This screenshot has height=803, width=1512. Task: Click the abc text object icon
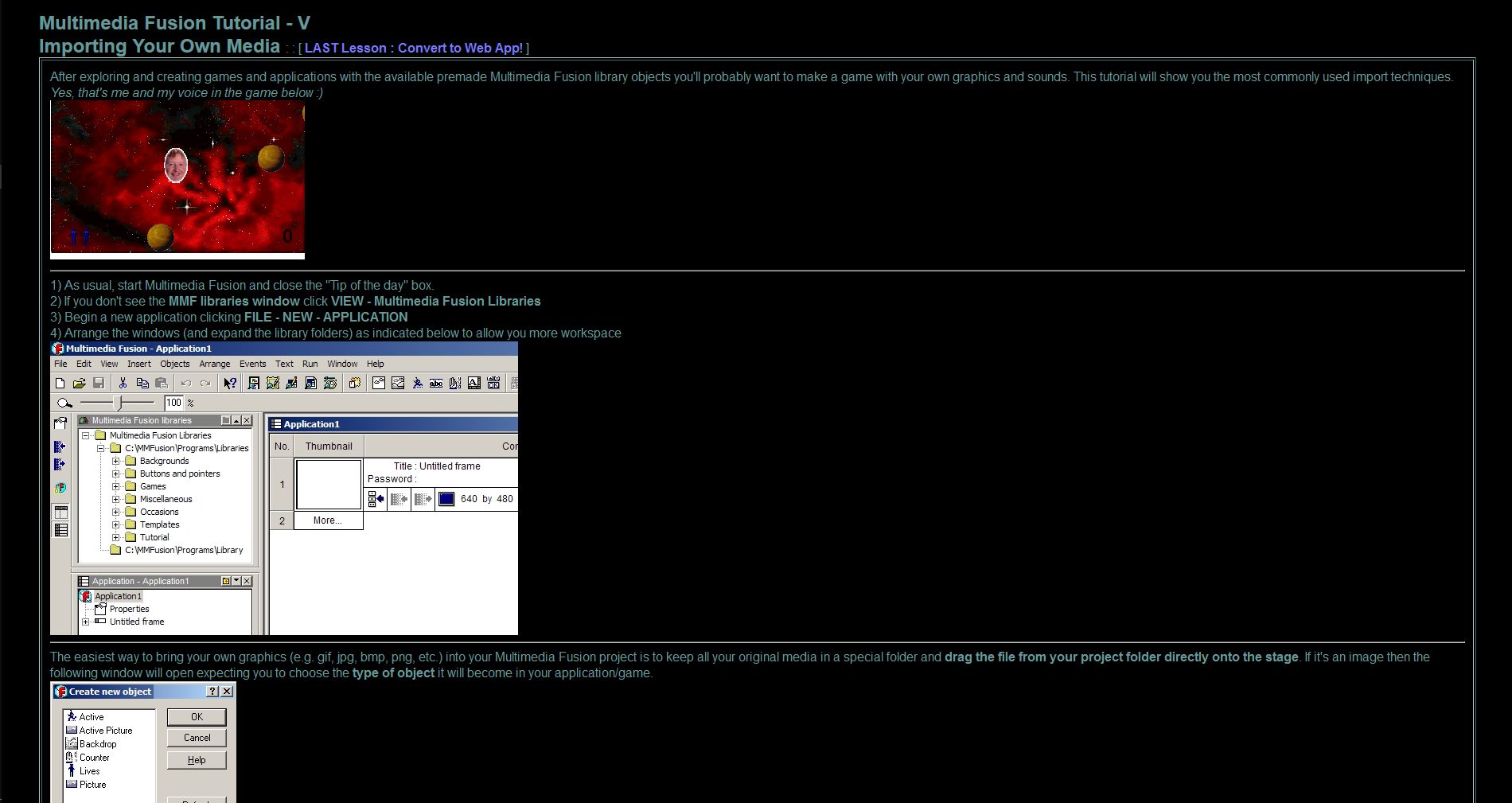(x=436, y=383)
